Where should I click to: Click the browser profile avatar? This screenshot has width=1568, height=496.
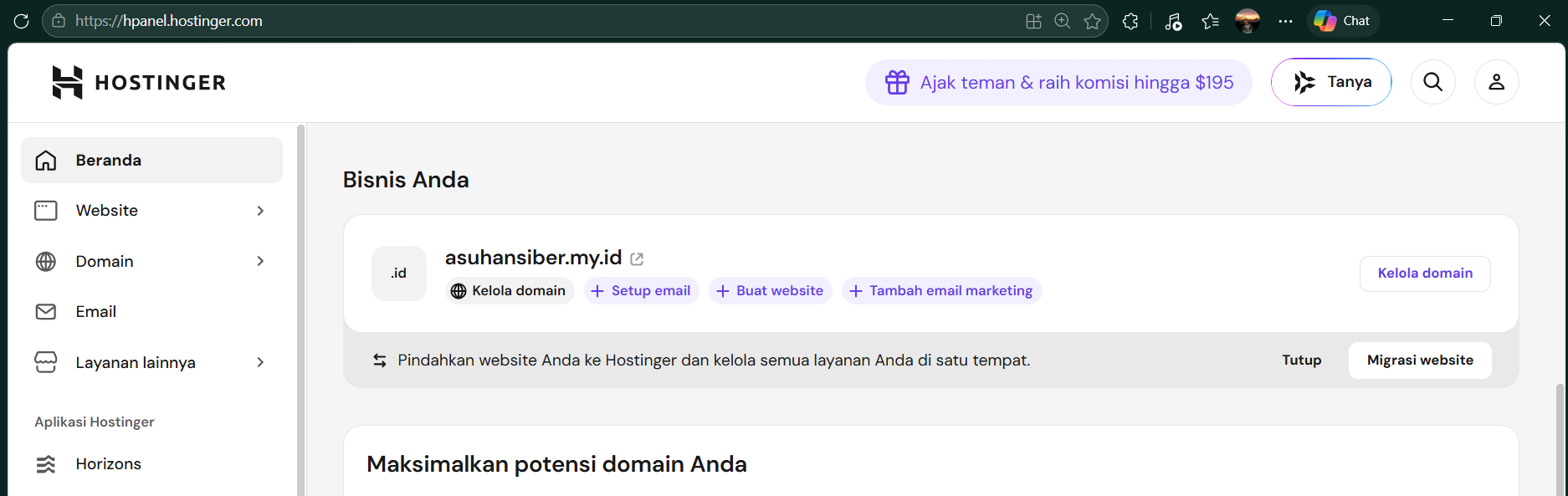pyautogui.click(x=1248, y=21)
